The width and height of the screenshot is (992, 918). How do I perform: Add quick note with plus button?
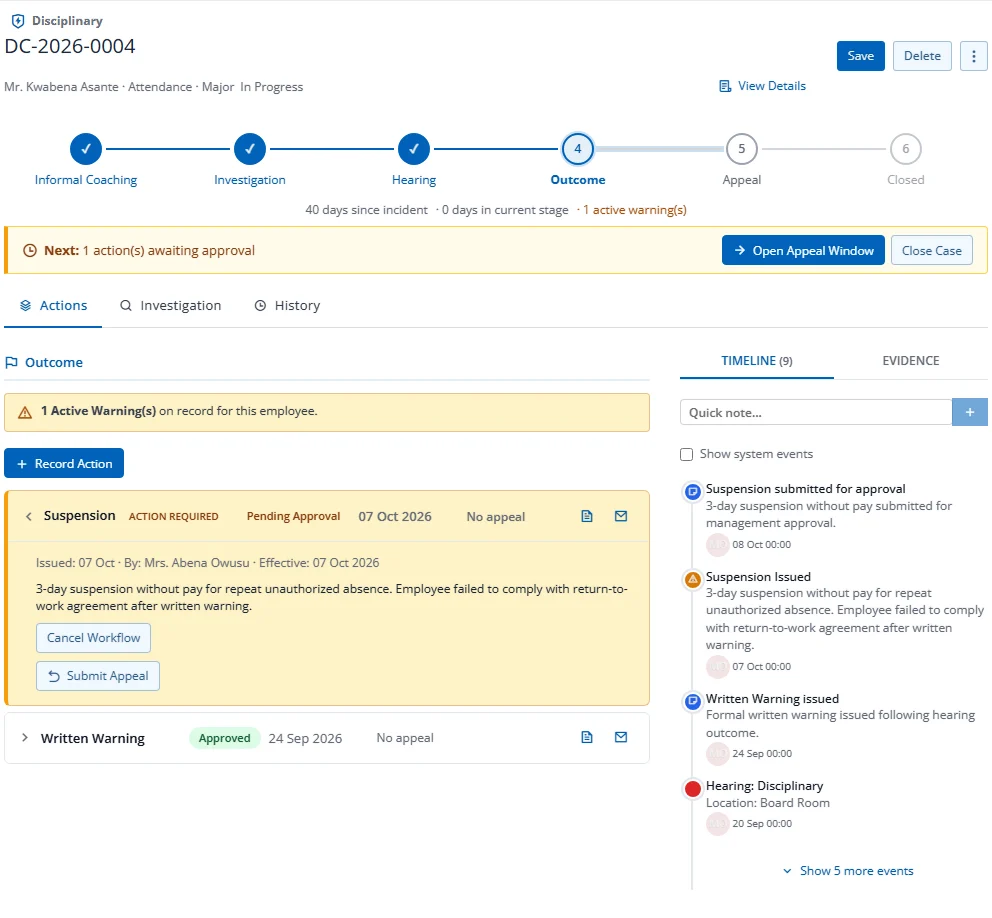(x=970, y=412)
